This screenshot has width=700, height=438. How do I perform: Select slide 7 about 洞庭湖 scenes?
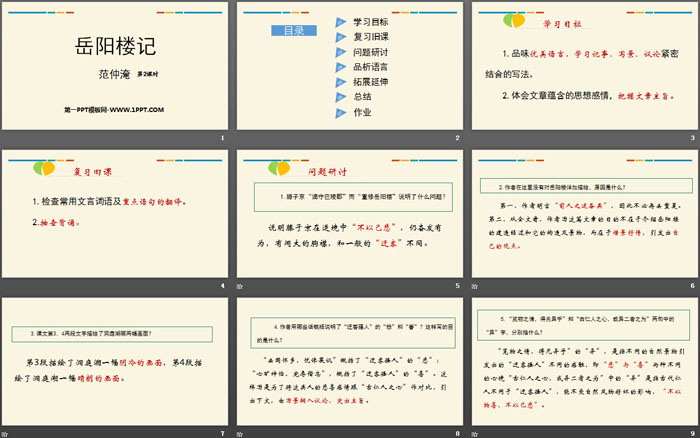(114, 358)
